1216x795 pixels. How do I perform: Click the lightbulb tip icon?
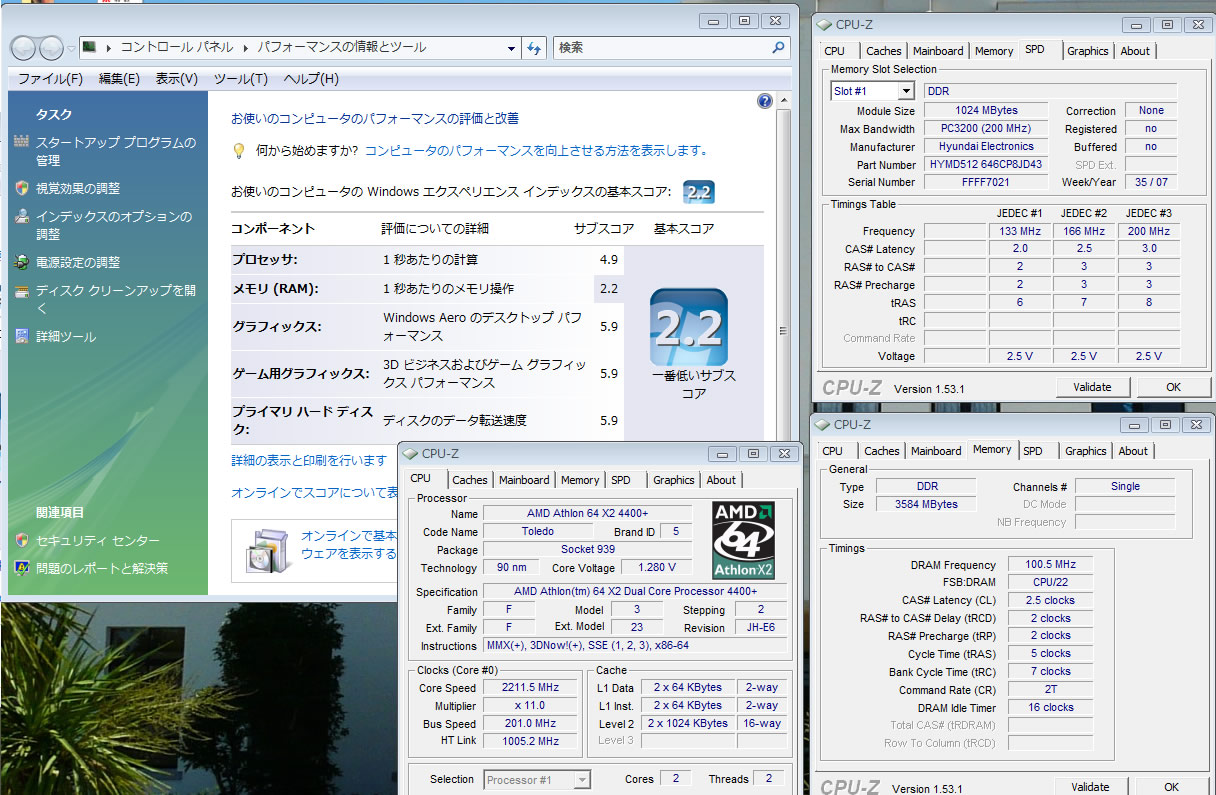239,150
